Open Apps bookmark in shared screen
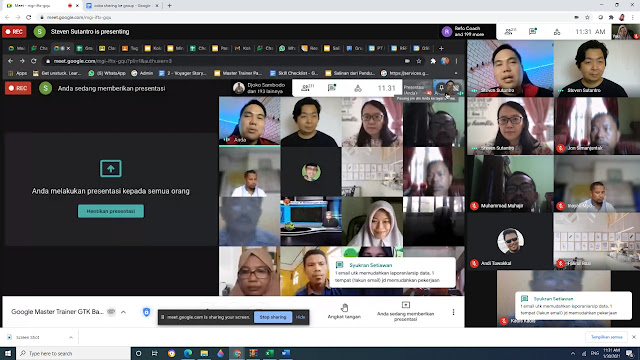640x360 pixels. tap(18, 73)
